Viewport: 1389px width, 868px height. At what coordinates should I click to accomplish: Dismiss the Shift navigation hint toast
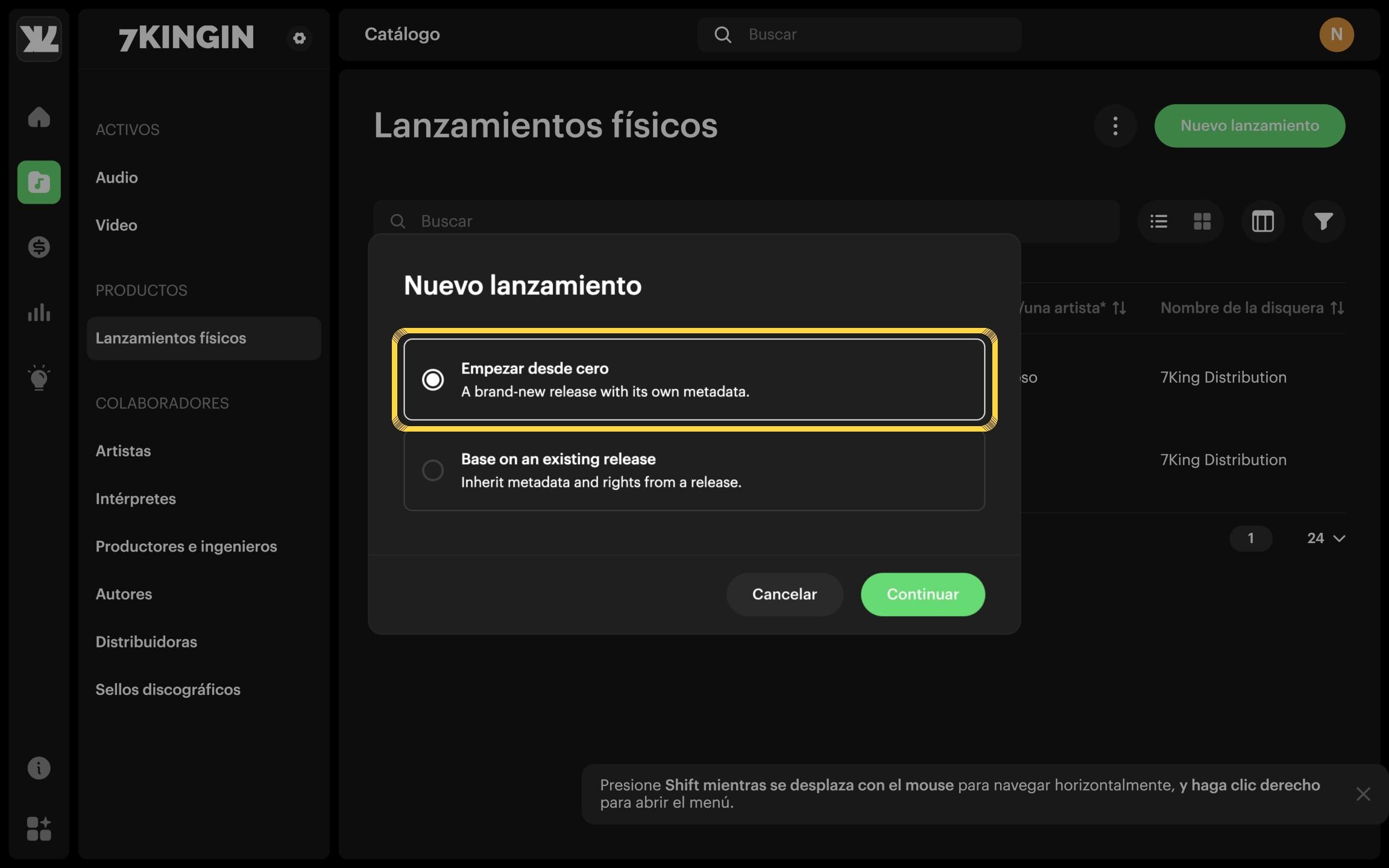[x=1363, y=794]
